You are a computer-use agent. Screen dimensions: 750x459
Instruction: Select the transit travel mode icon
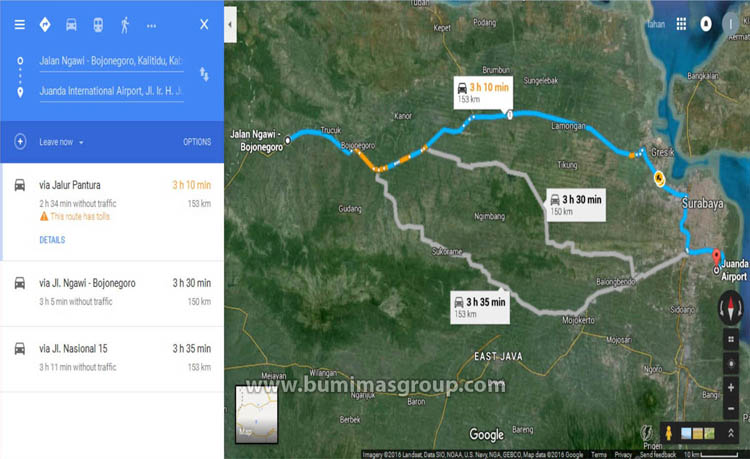(98, 24)
